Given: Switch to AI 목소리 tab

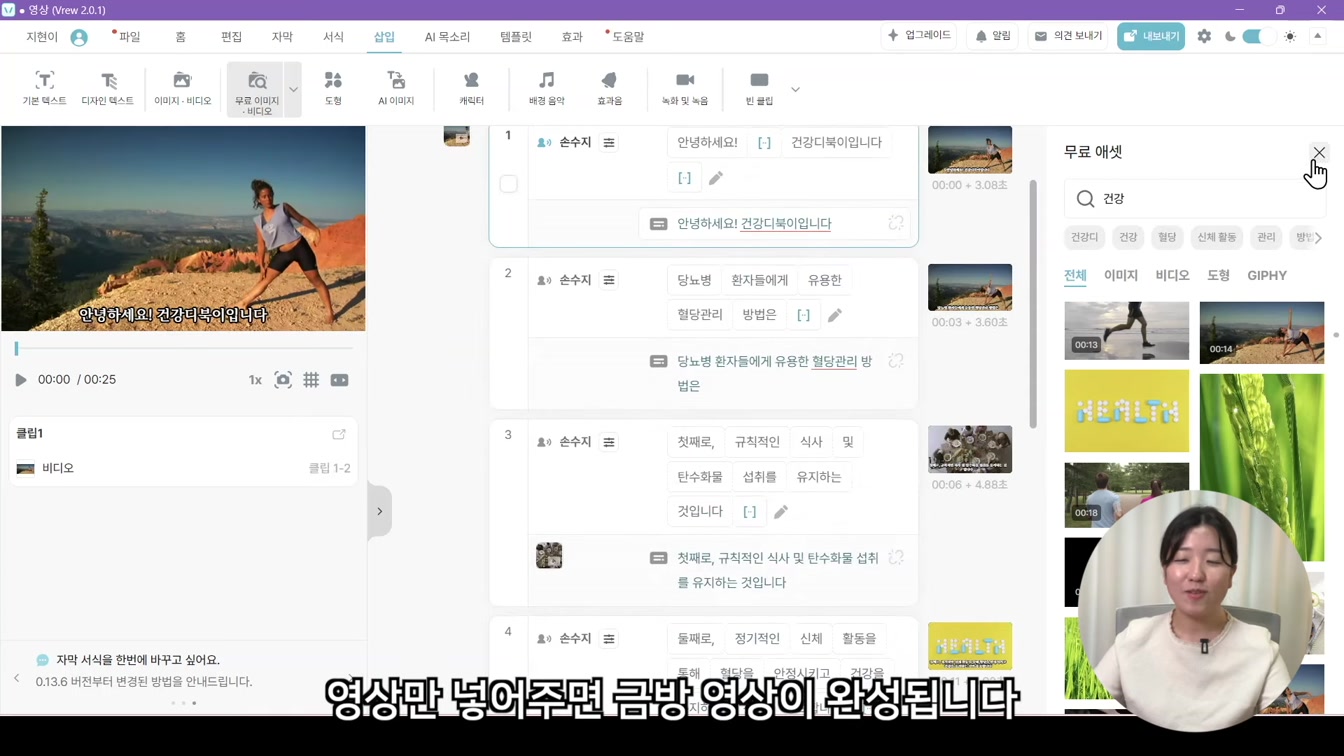Looking at the screenshot, I should pos(447,37).
